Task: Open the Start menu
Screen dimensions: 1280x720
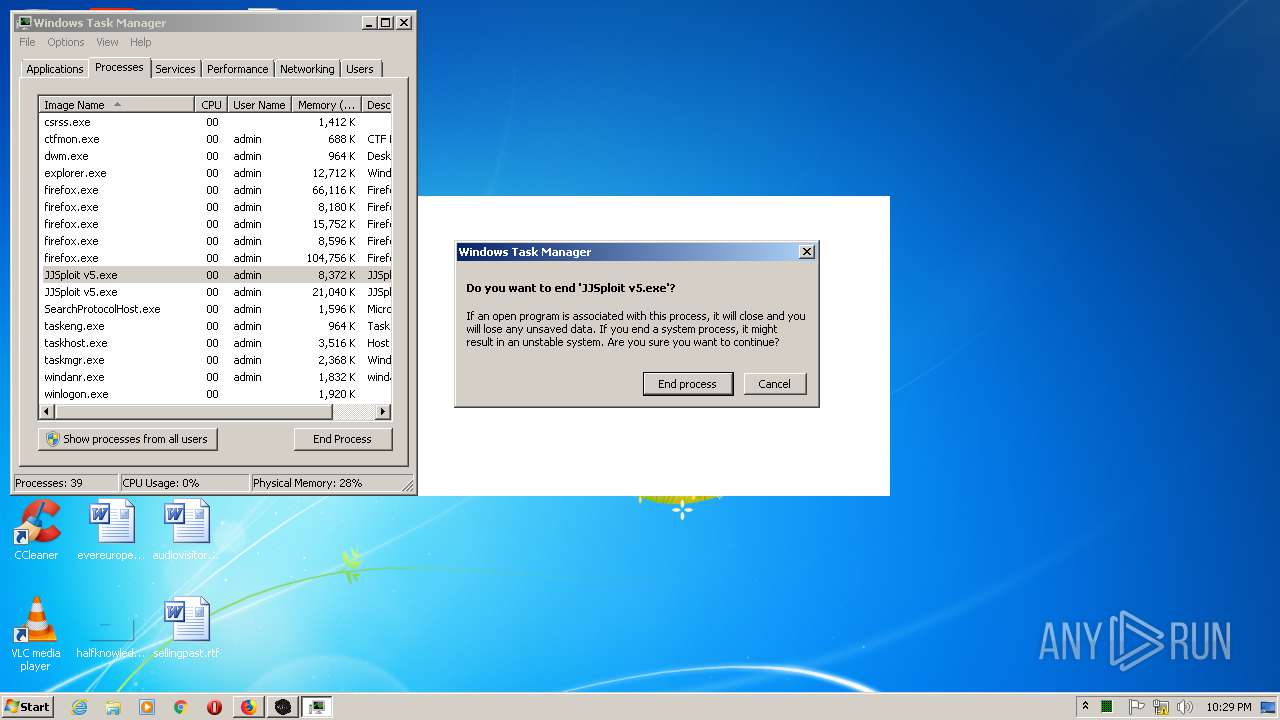Action: (27, 707)
